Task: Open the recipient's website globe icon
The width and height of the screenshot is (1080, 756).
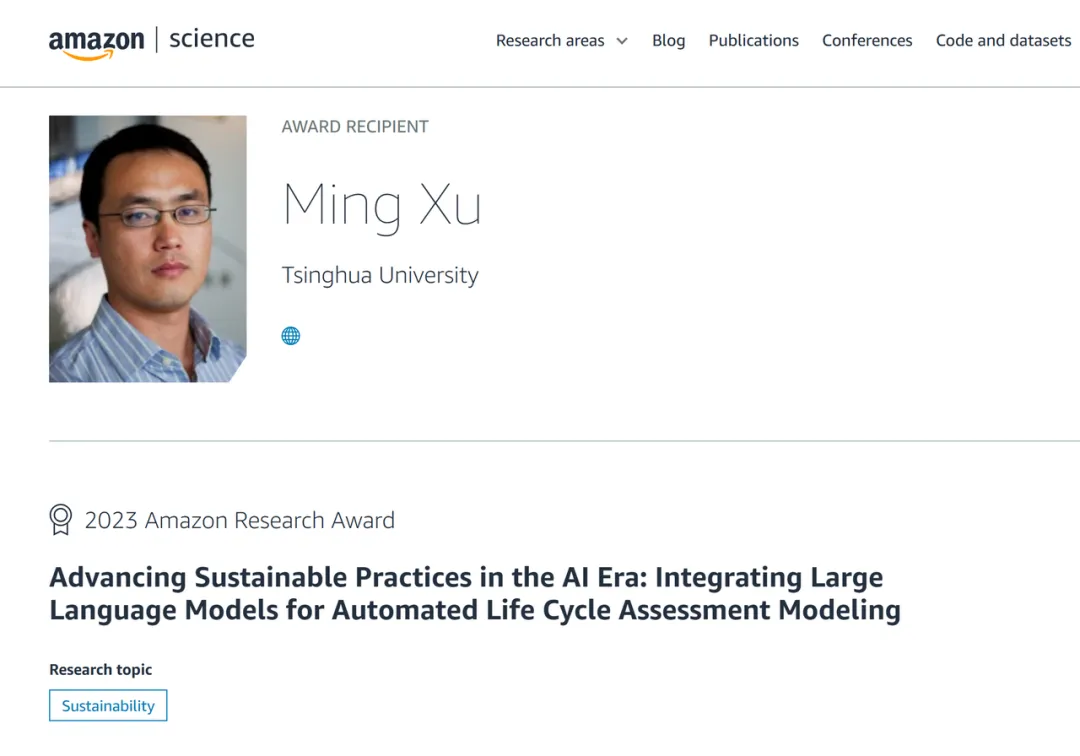Action: click(x=291, y=336)
